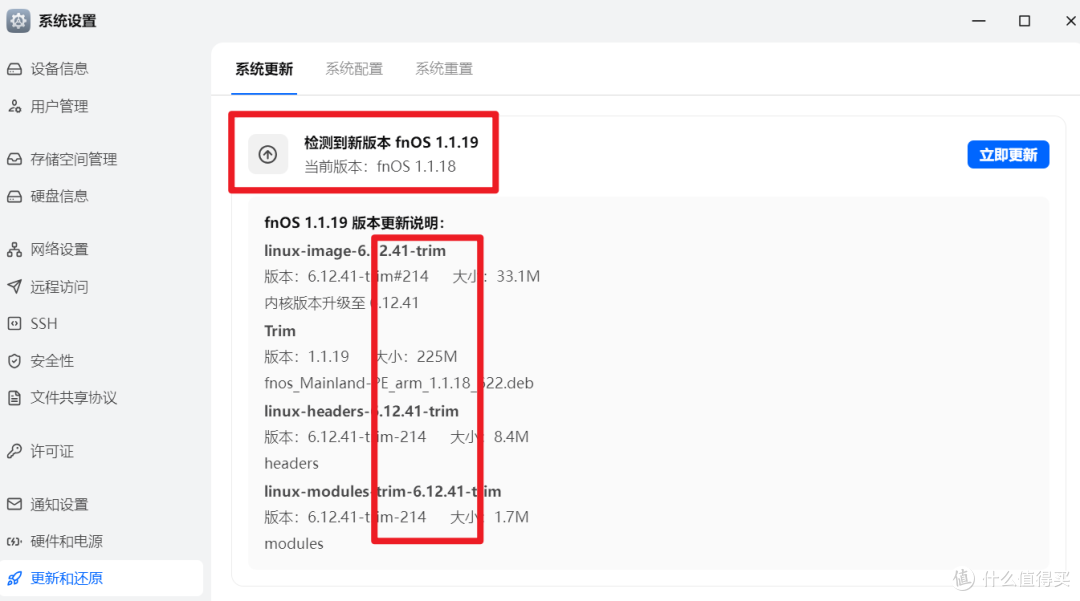Click the 网络设置 network icon
Image resolution: width=1080 pixels, height=601 pixels.
click(14, 249)
